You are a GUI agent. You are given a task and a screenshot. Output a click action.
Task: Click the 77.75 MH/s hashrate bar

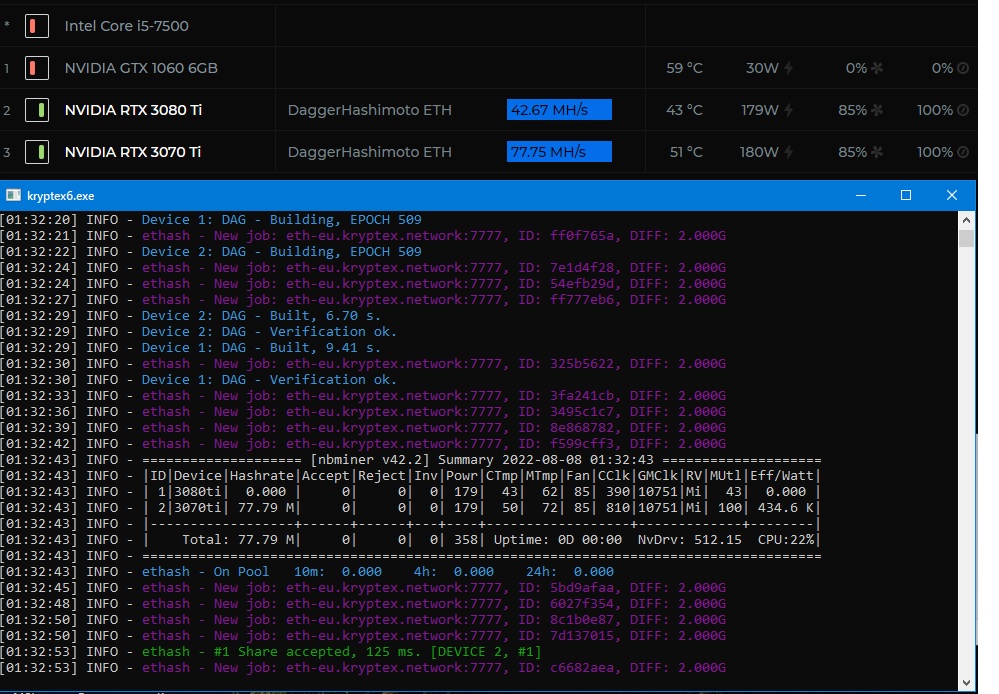[x=559, y=152]
